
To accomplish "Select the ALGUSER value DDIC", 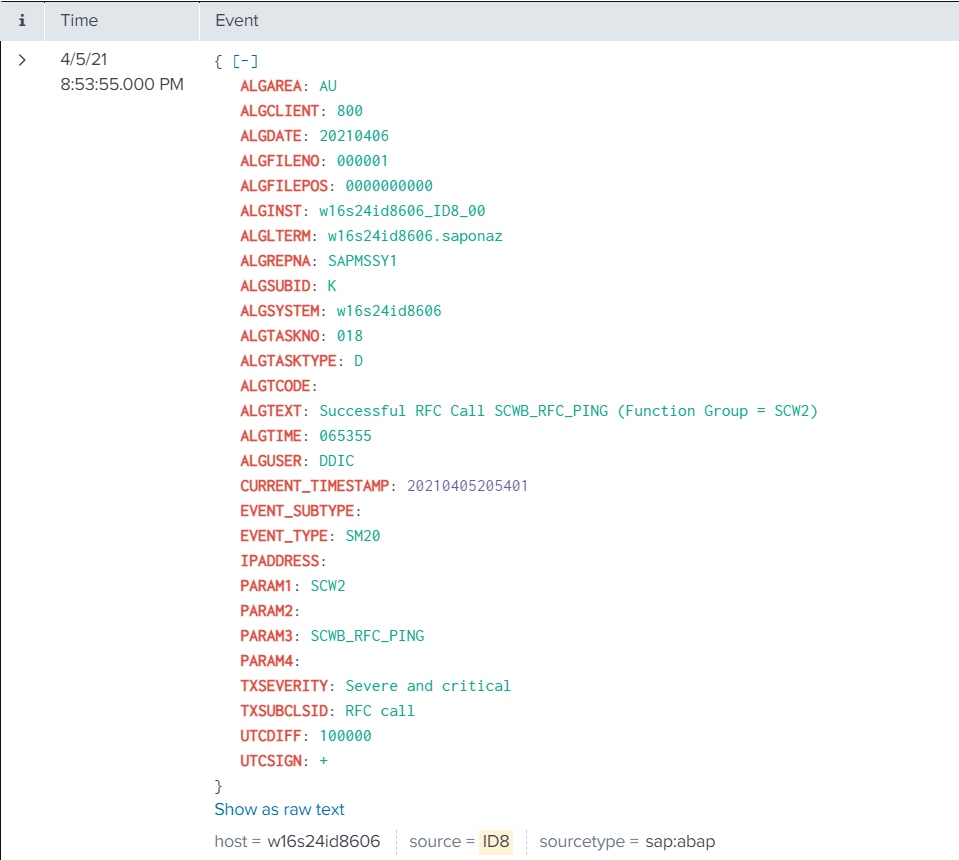I will pos(336,461).
